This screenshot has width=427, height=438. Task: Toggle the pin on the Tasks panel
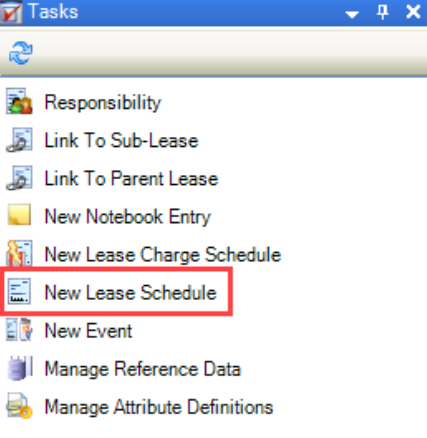383,12
